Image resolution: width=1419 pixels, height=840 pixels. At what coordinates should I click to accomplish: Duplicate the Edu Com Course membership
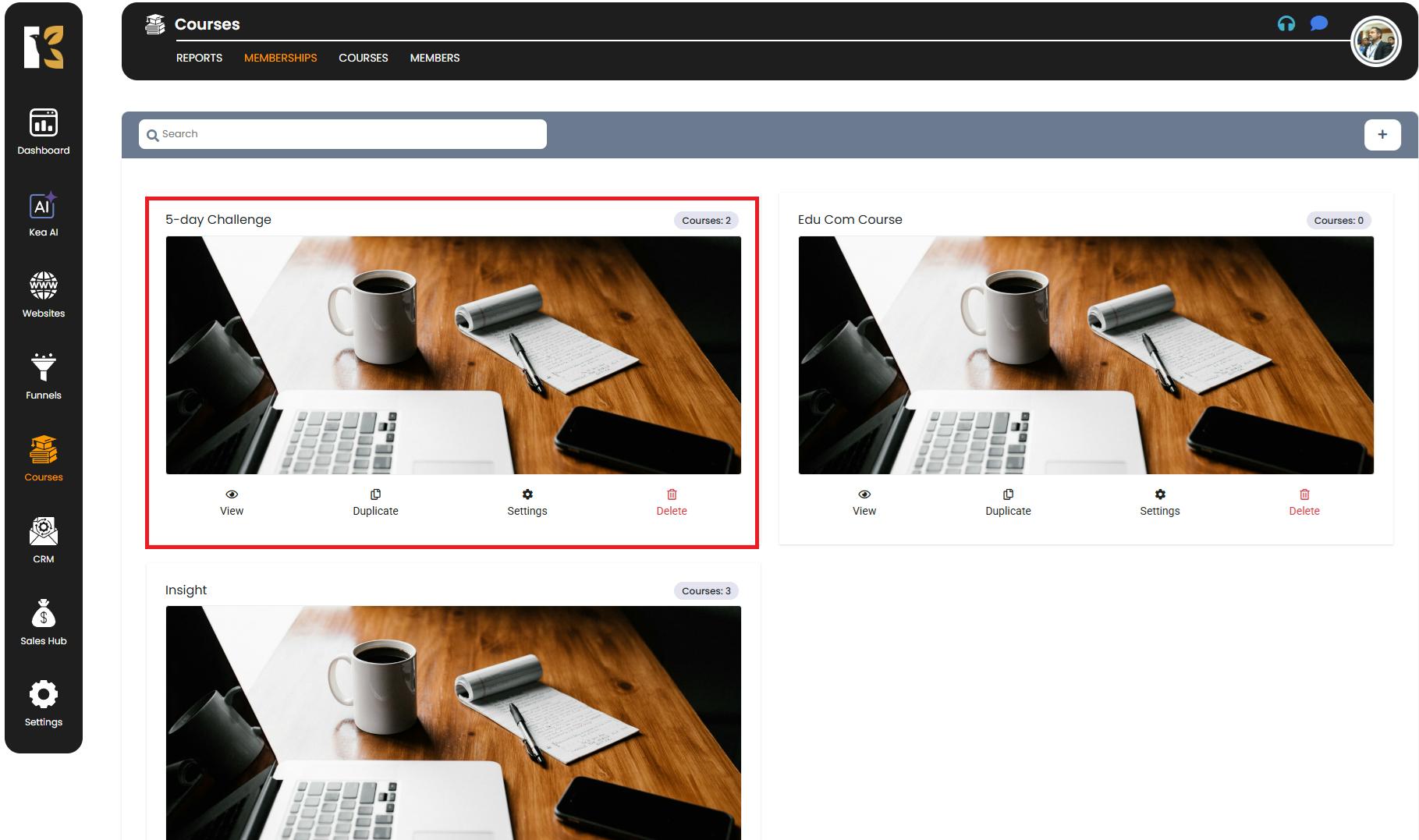click(x=1008, y=502)
